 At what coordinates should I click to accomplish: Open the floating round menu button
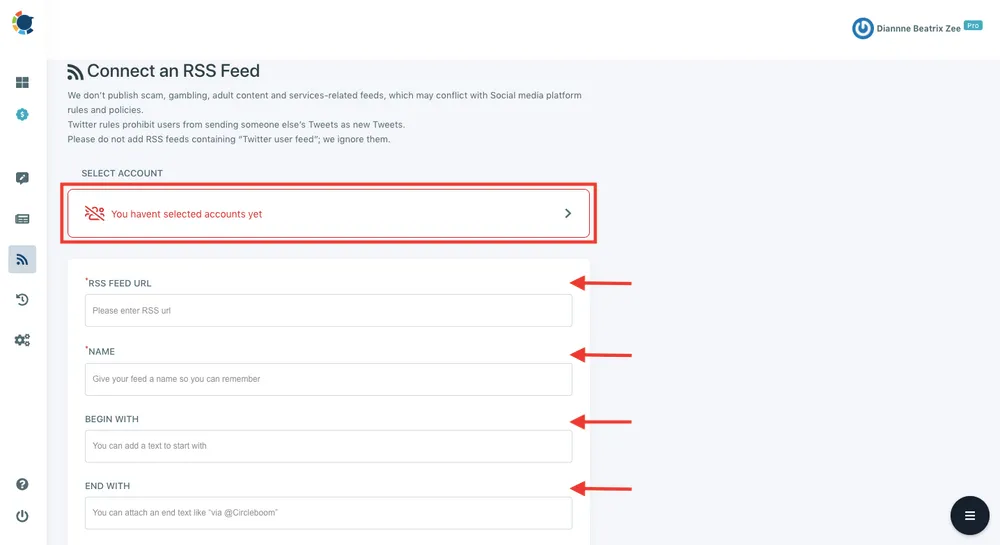tap(969, 515)
